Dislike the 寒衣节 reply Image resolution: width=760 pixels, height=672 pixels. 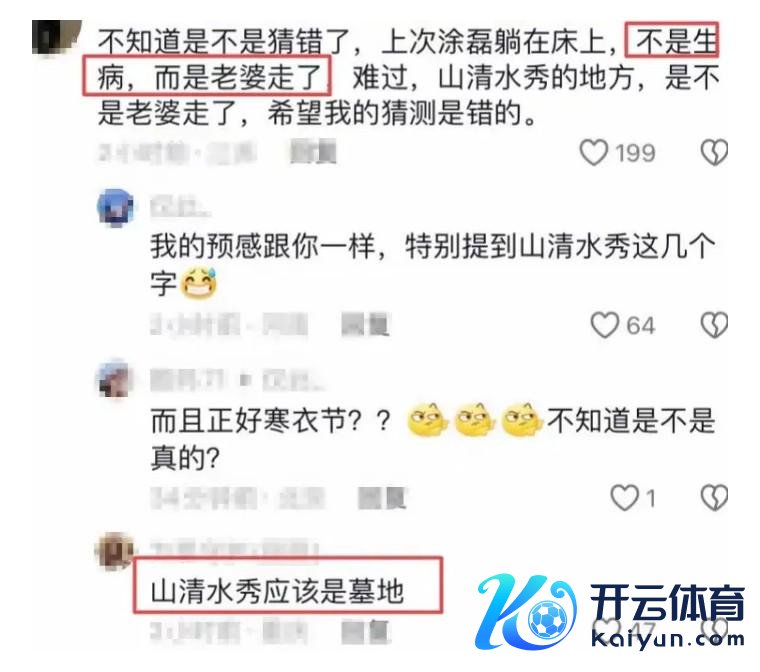click(714, 498)
